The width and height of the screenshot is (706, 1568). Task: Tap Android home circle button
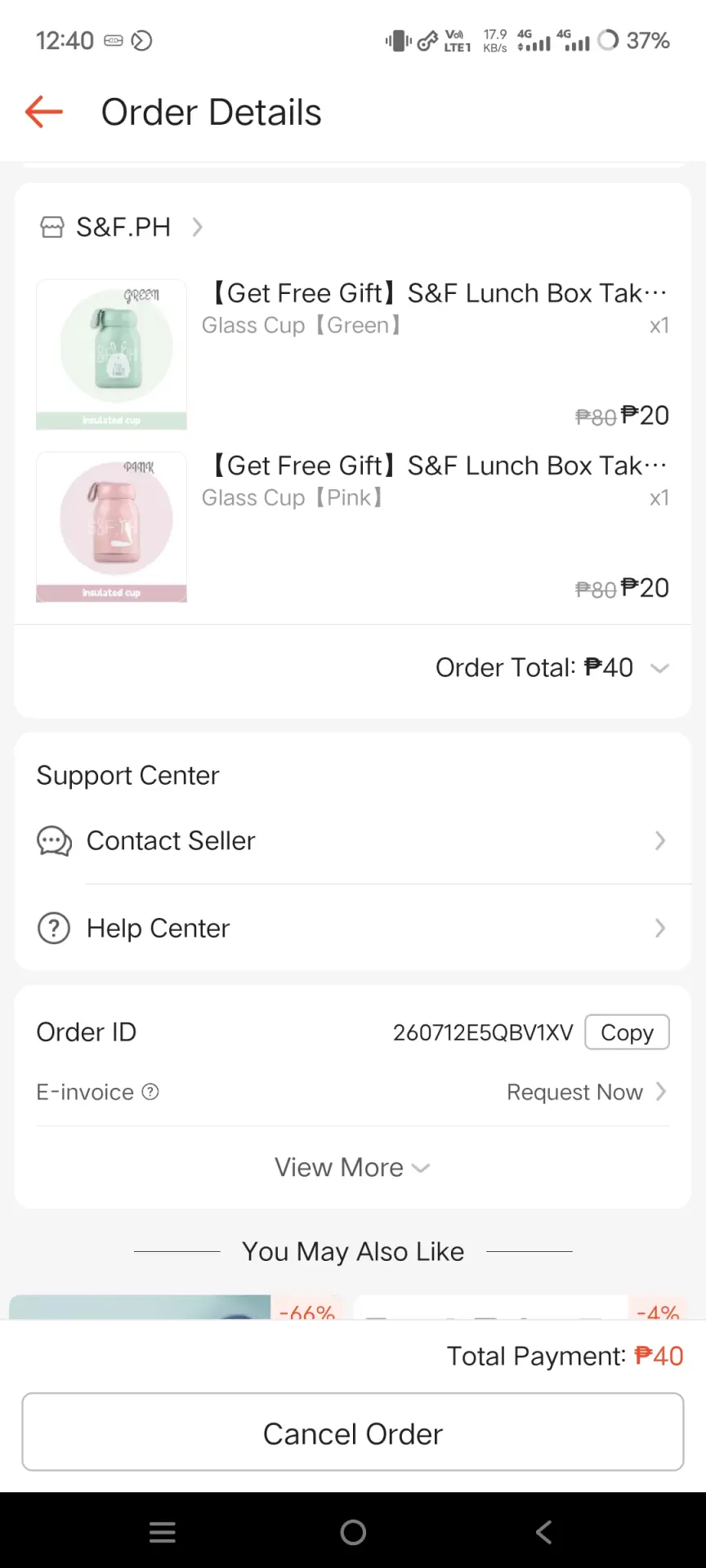coord(353,1532)
